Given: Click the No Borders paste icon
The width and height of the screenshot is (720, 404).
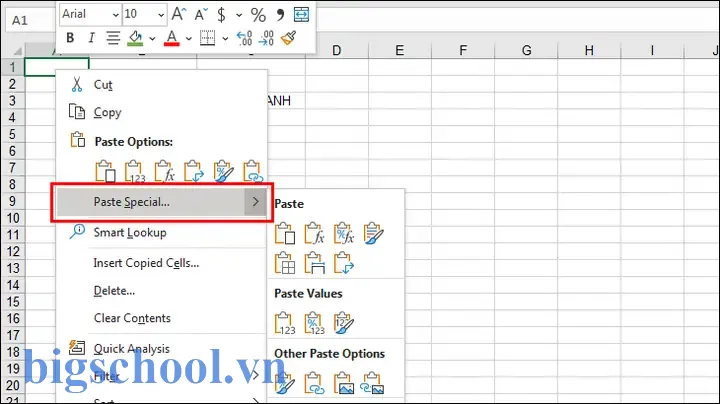Looking at the screenshot, I should click(x=285, y=263).
